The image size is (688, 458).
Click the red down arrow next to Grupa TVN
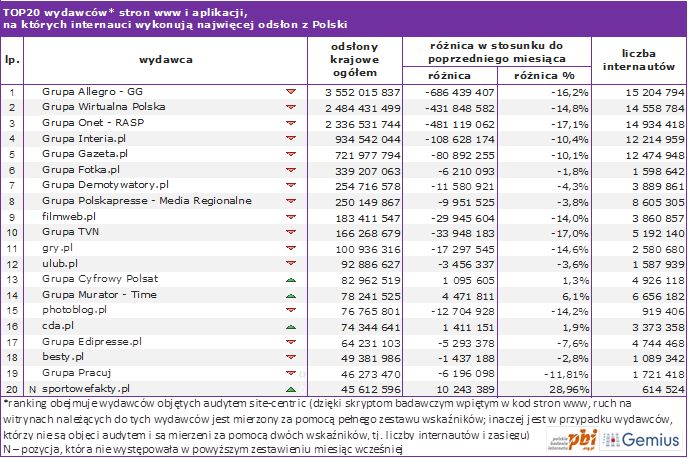click(x=291, y=232)
